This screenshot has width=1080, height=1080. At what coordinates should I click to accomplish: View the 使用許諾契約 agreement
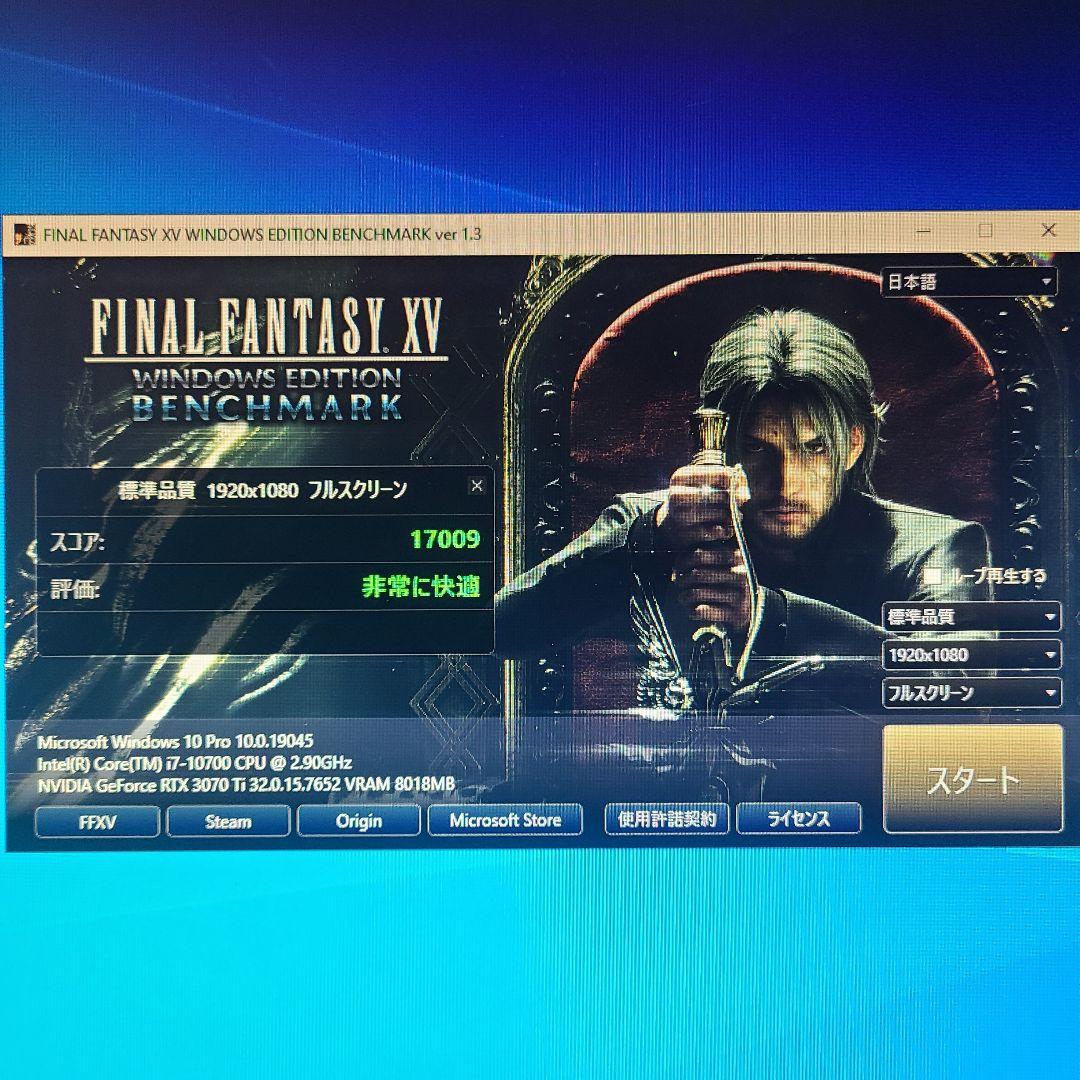click(x=667, y=818)
